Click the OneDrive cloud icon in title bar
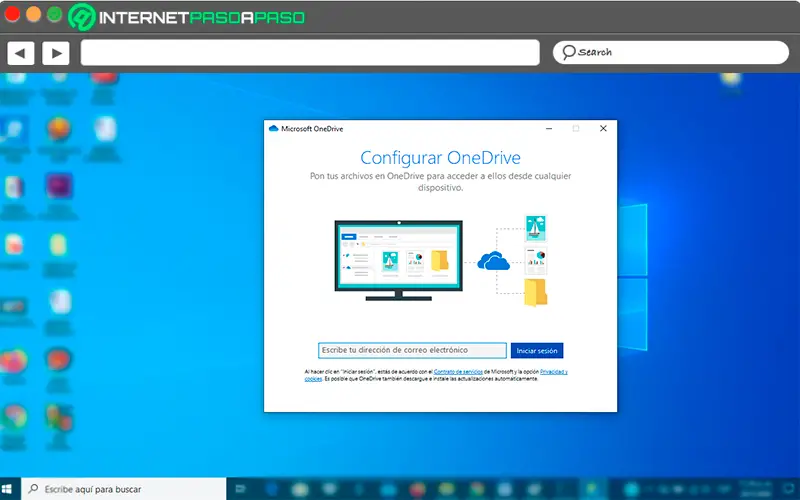Viewport: 800px width, 500px height. tap(273, 129)
